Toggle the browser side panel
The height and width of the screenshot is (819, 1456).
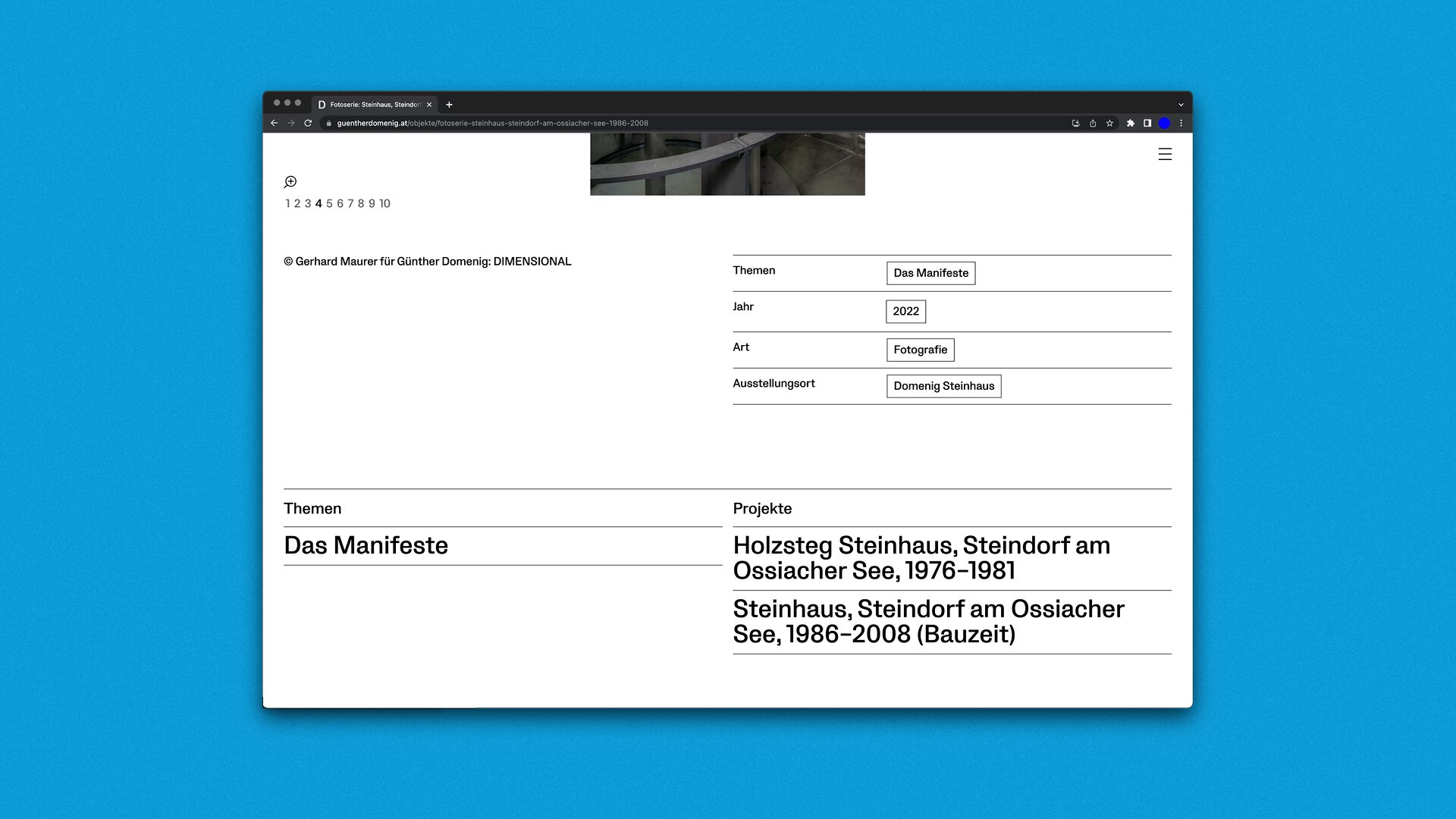coord(1147,124)
